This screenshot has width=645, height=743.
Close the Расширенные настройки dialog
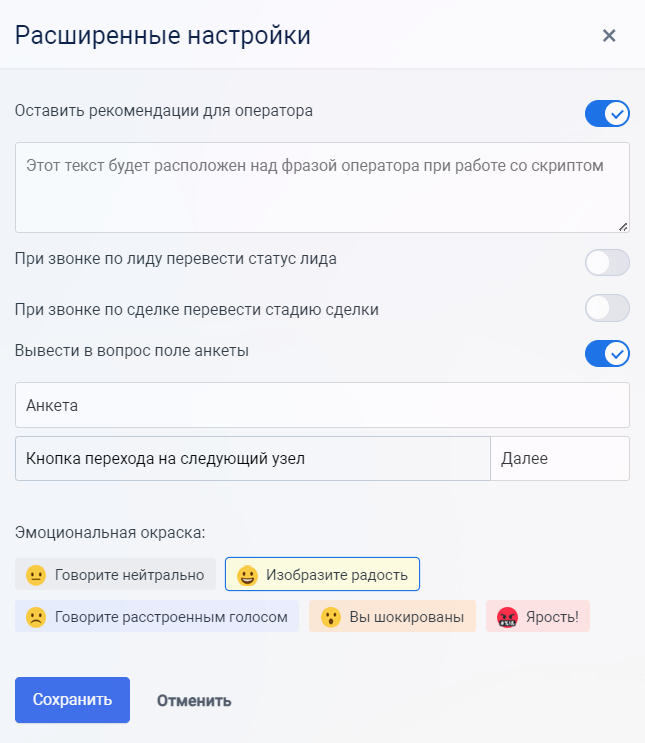pyautogui.click(x=608, y=36)
